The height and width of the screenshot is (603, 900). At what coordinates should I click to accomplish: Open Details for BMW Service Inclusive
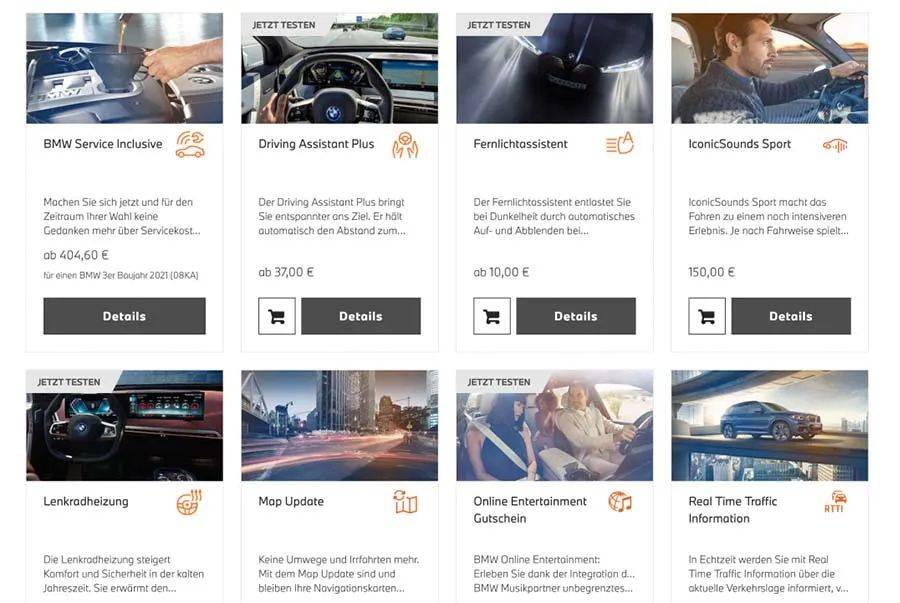tap(125, 316)
